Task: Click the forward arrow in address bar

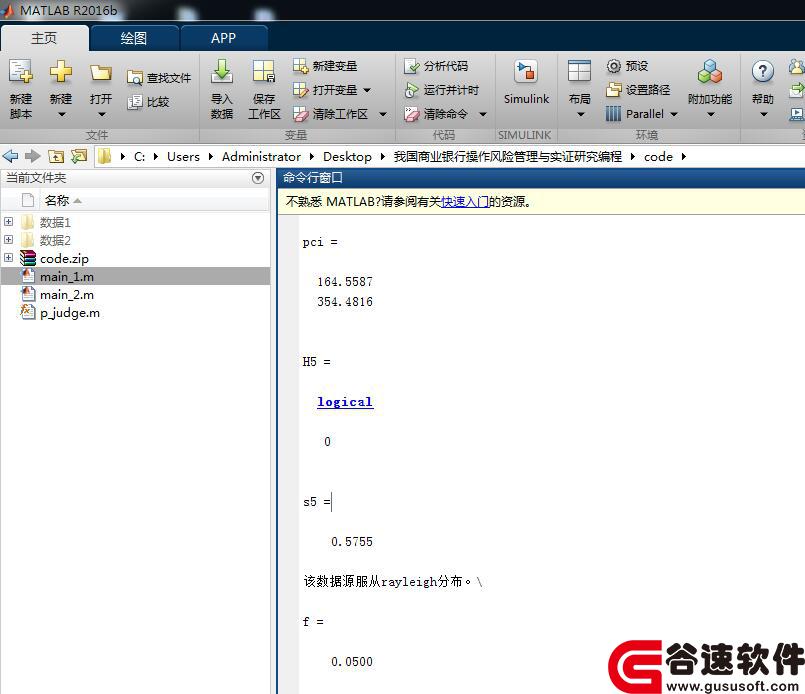Action: (33, 156)
